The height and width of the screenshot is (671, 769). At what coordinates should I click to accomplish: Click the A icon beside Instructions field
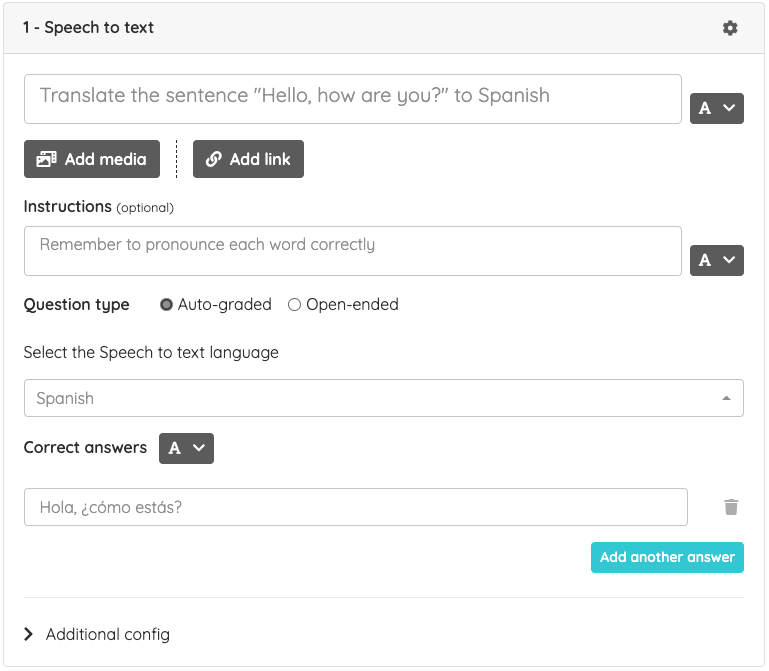(x=705, y=260)
